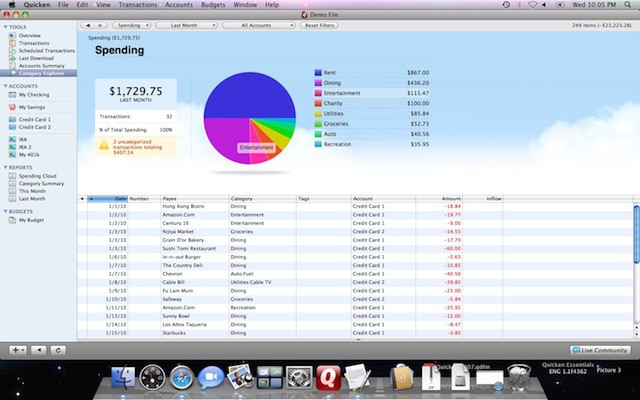Open the My Checking account
The image size is (640, 400).
(33, 95)
